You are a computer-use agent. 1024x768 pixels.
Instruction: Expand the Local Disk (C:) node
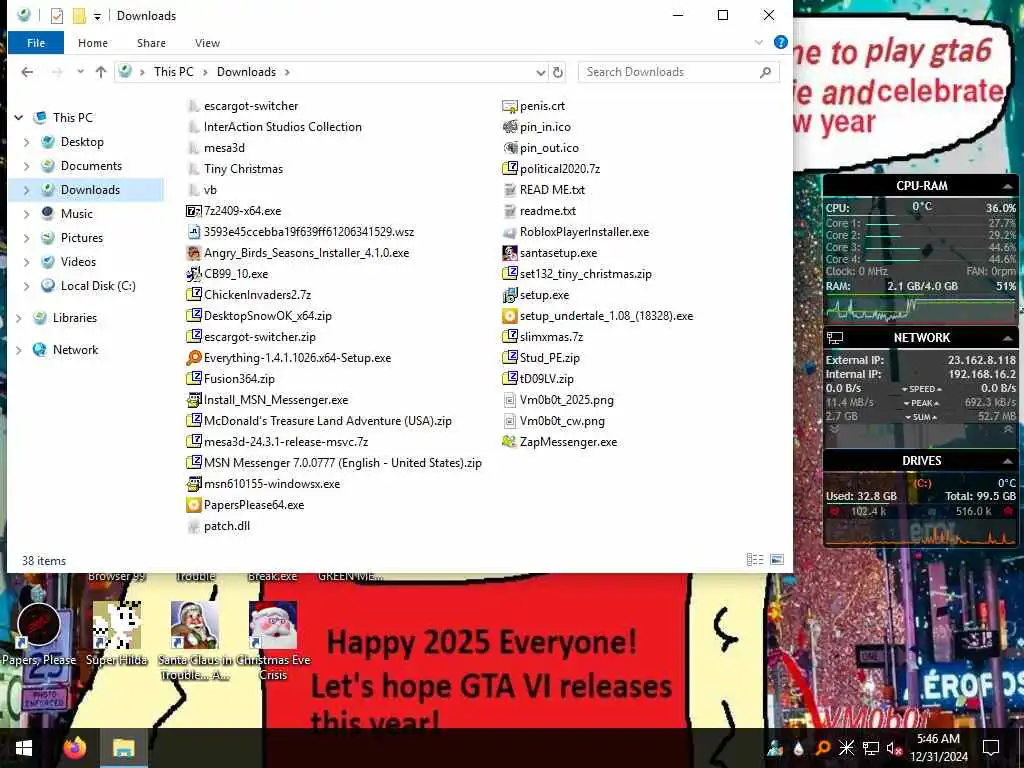point(27,286)
